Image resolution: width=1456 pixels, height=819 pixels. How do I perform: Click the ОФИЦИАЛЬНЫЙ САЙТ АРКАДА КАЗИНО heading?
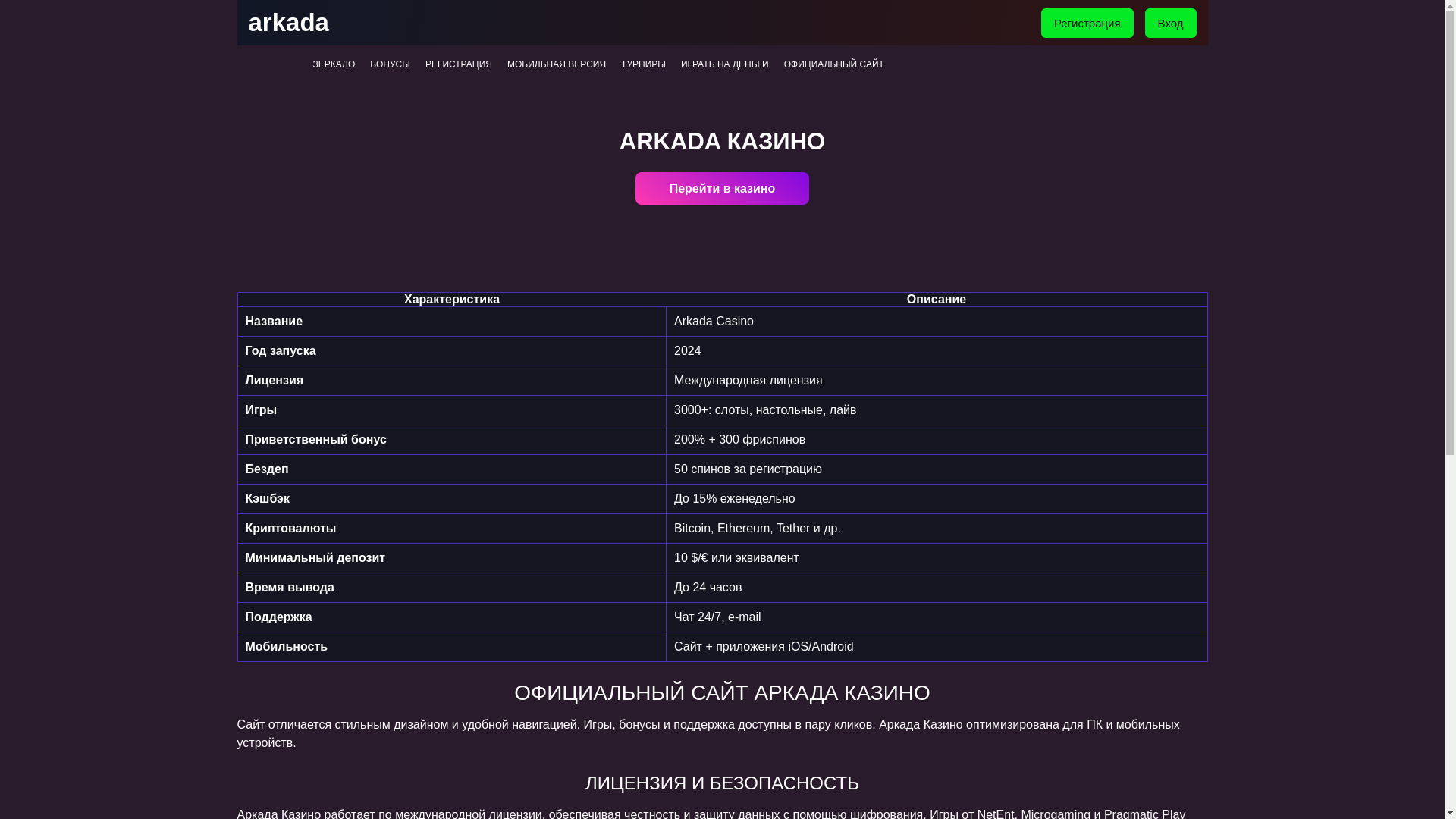pos(722,692)
